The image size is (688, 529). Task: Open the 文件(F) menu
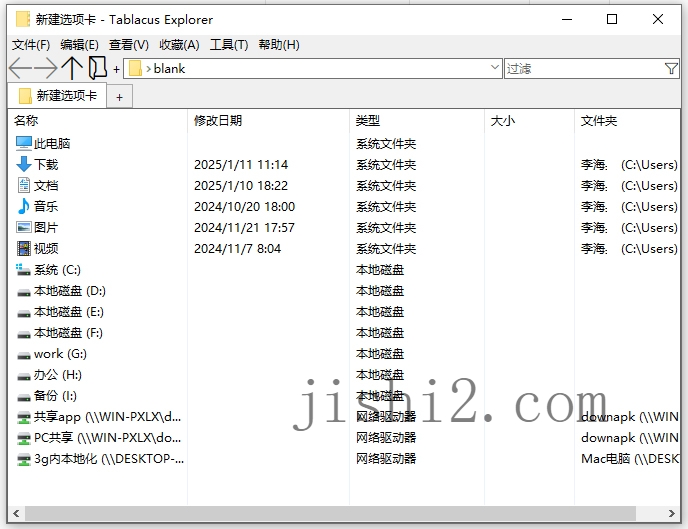tap(31, 45)
